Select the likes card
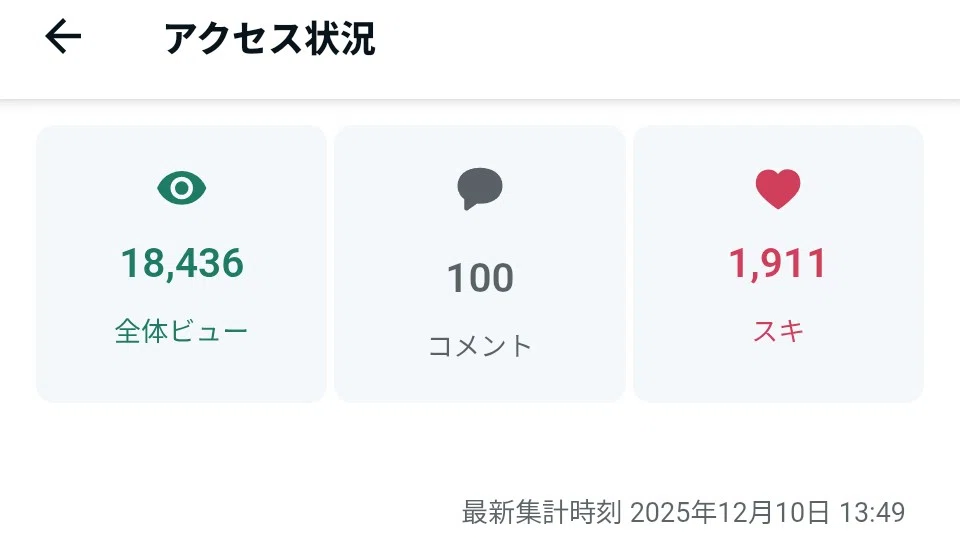The image size is (960, 538). pos(778,264)
